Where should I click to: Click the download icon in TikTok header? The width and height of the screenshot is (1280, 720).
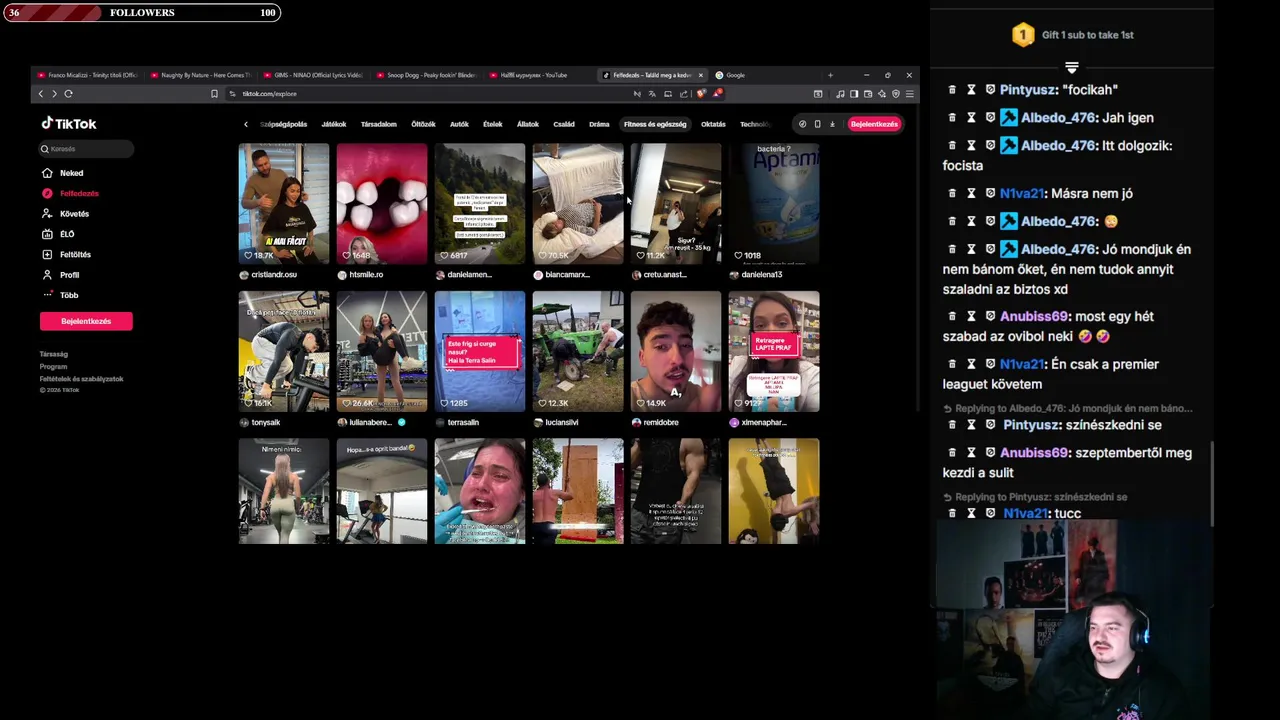pyautogui.click(x=832, y=124)
